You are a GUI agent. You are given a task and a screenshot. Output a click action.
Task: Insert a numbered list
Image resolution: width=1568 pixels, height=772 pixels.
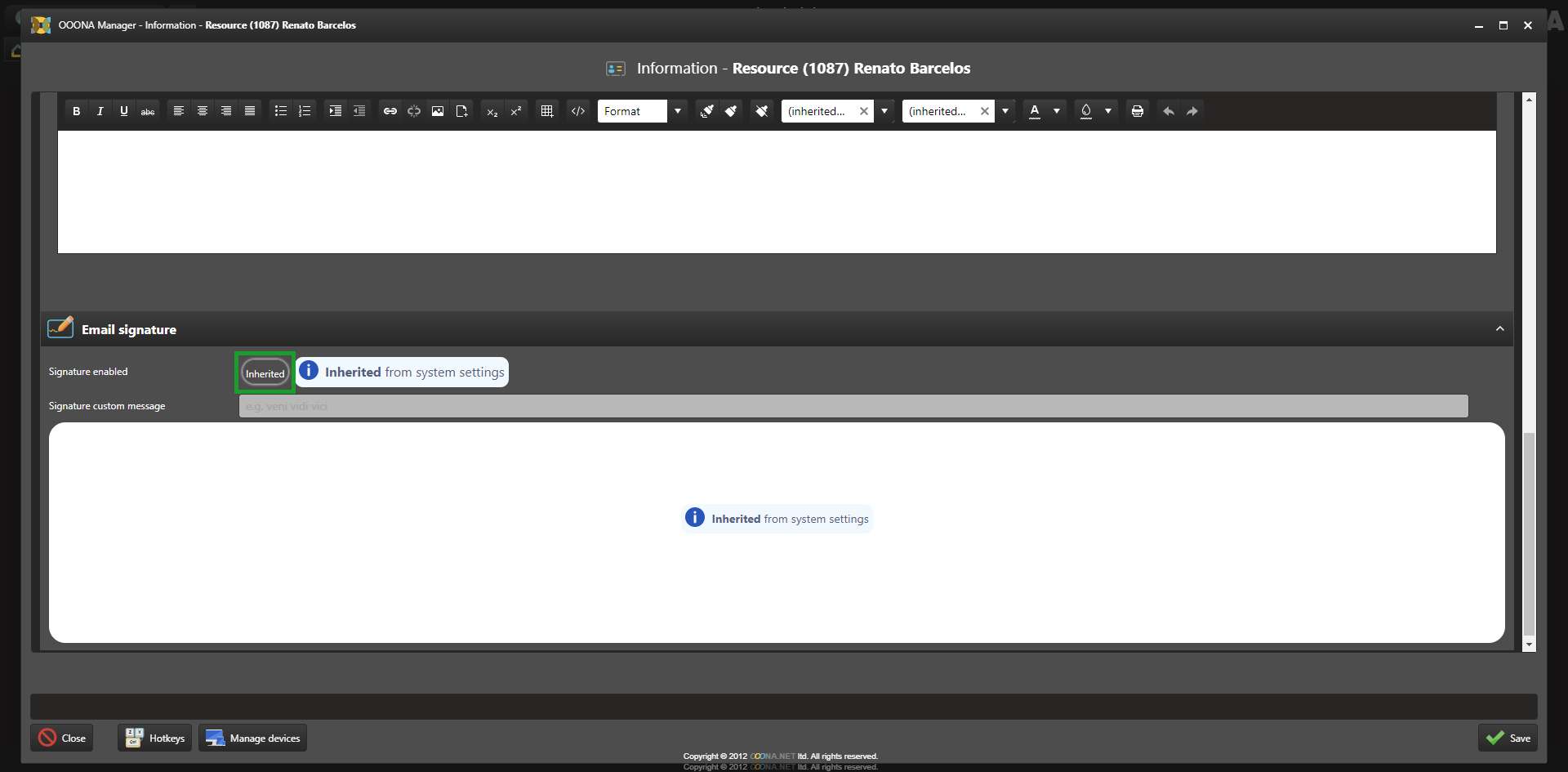pyautogui.click(x=305, y=111)
